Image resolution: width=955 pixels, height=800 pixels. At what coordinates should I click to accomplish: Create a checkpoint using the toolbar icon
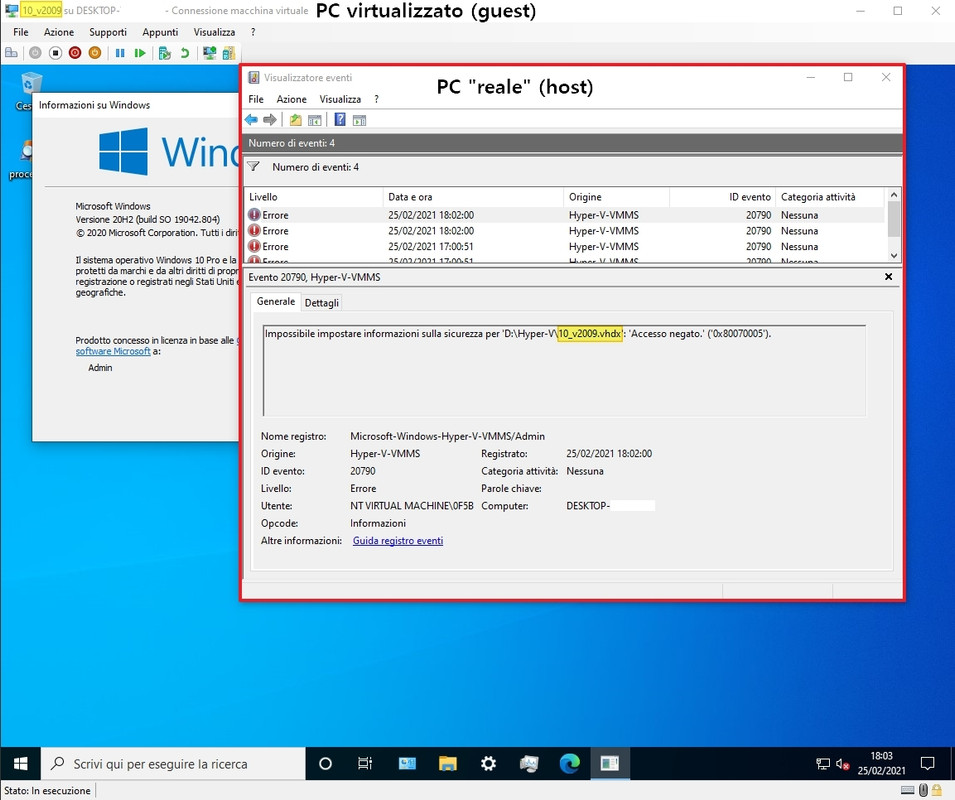click(164, 53)
